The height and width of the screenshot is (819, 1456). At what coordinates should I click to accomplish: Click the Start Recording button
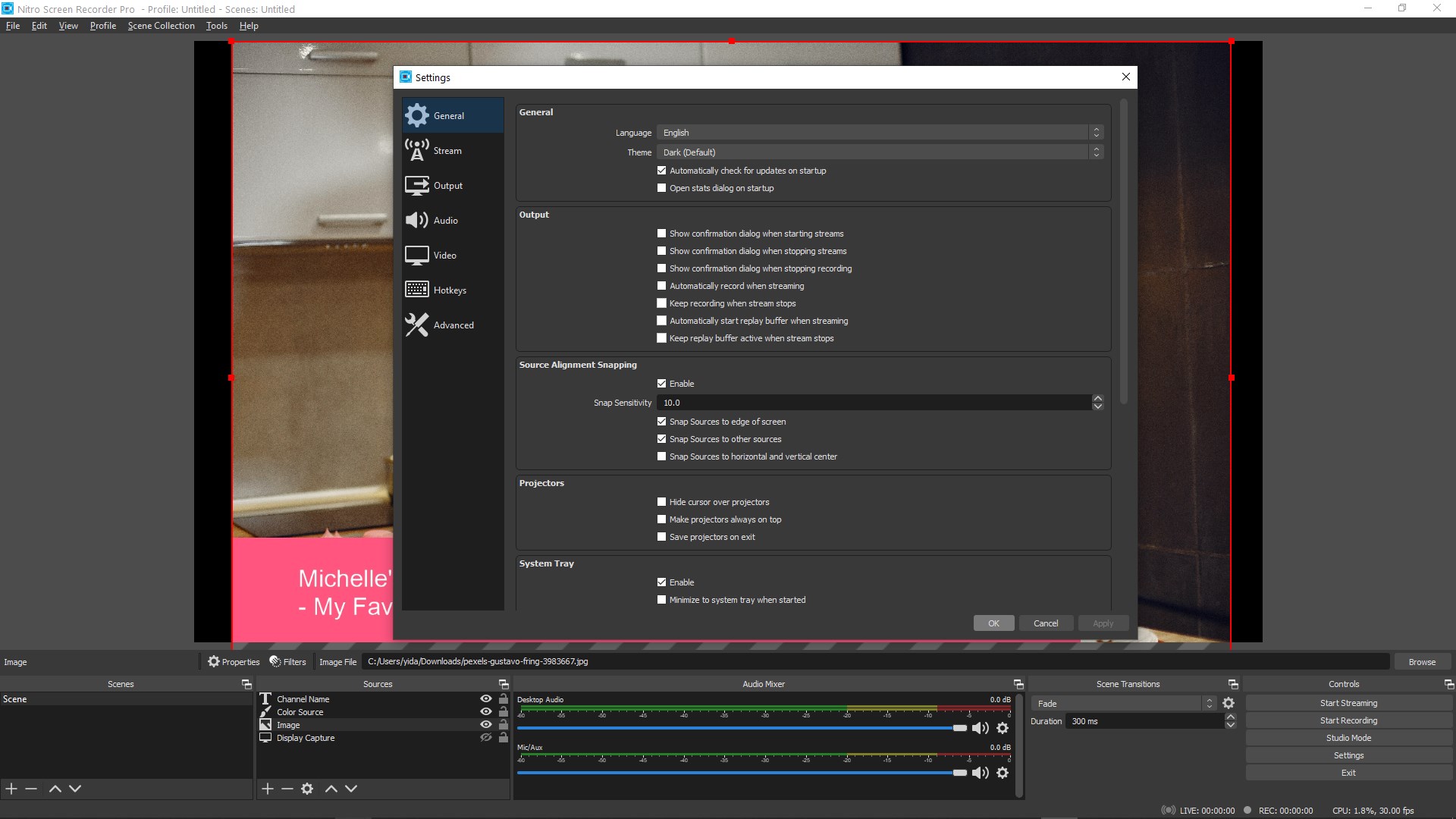tap(1348, 720)
